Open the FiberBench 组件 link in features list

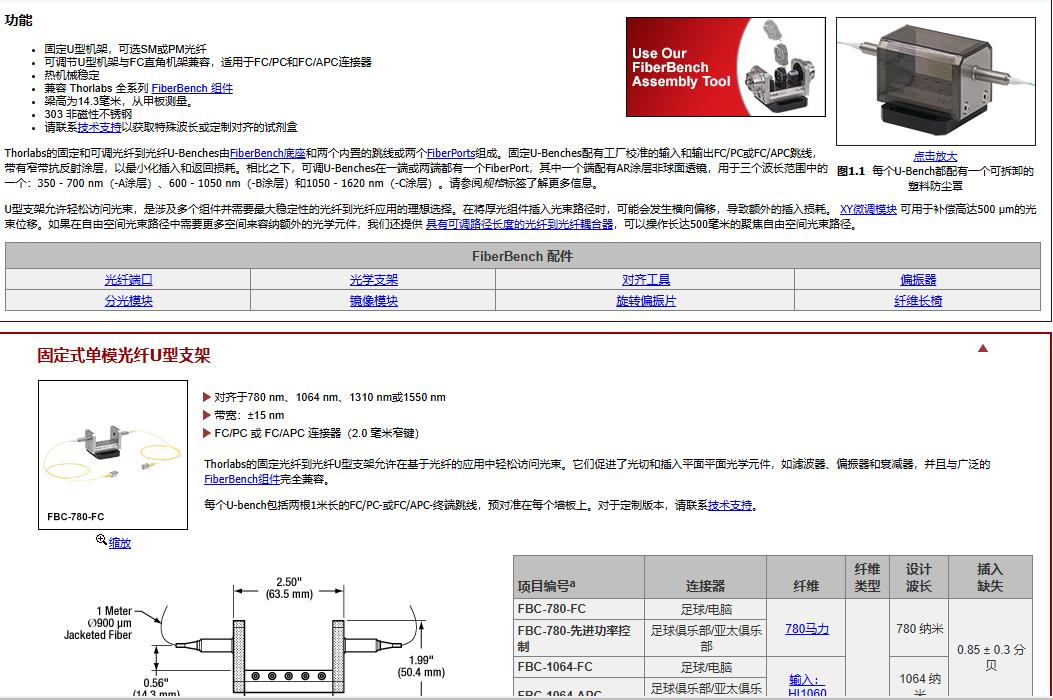point(192,88)
